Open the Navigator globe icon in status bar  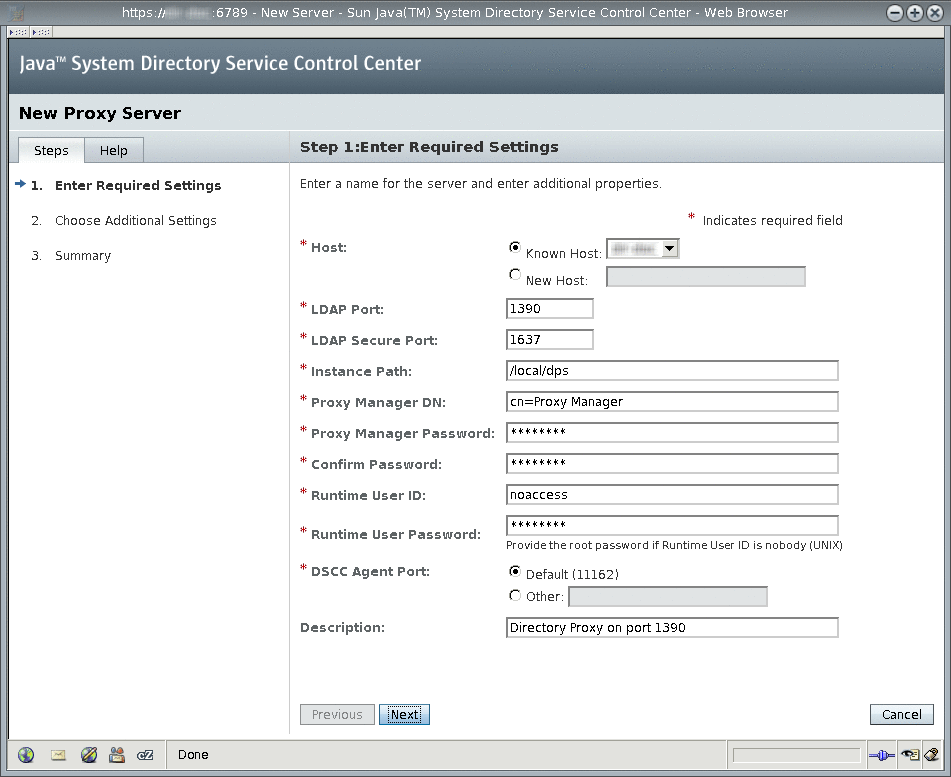tap(26, 755)
